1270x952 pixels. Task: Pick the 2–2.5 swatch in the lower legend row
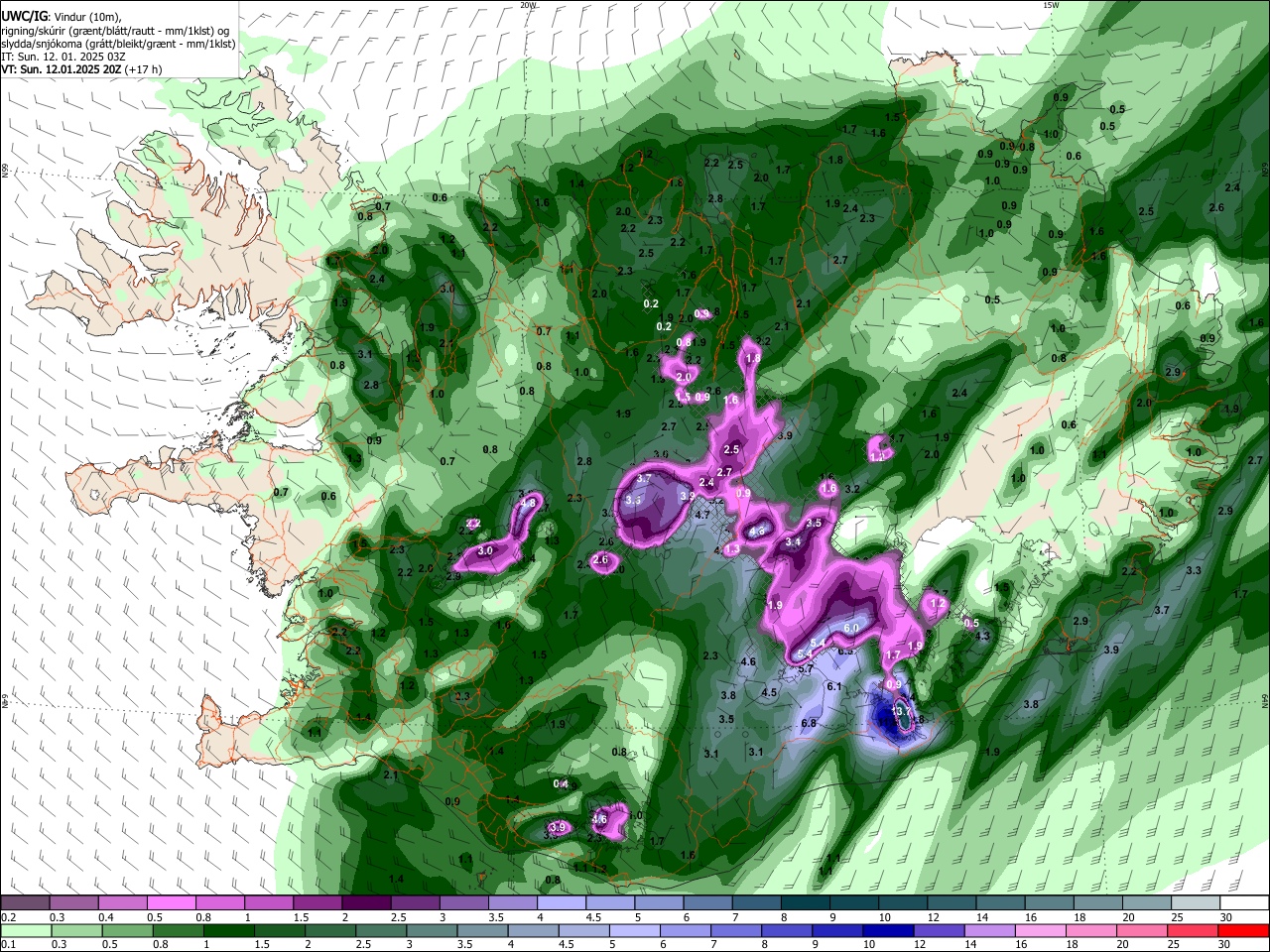pyautogui.click(x=330, y=930)
